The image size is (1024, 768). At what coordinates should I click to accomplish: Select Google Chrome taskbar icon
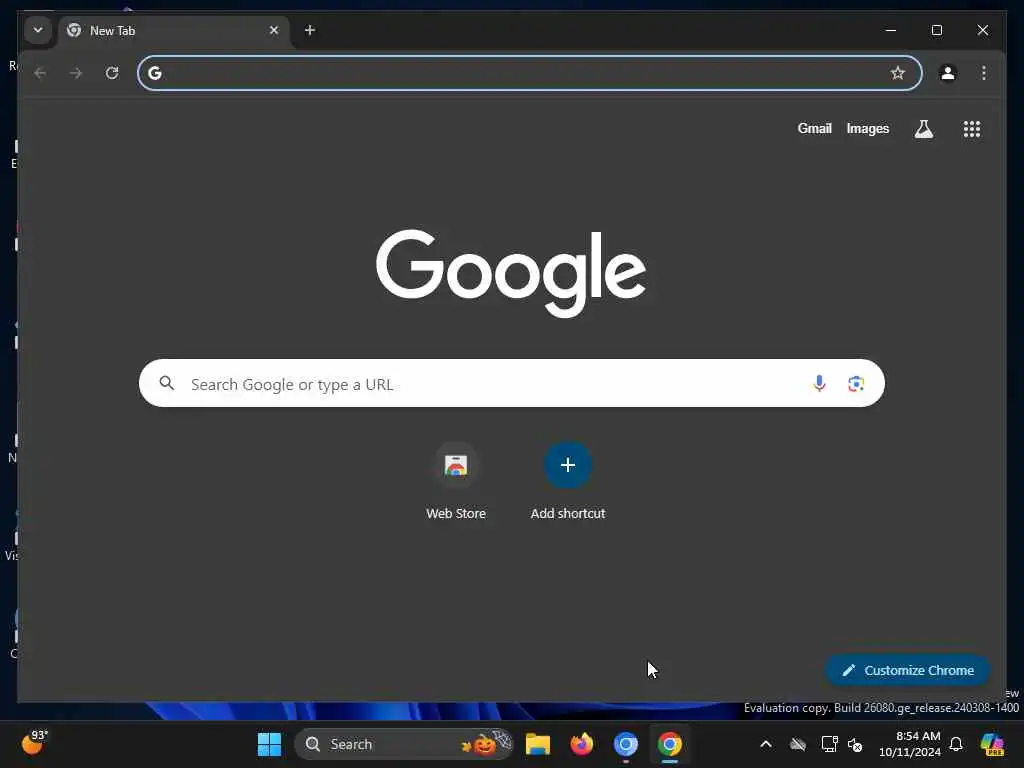coord(669,744)
